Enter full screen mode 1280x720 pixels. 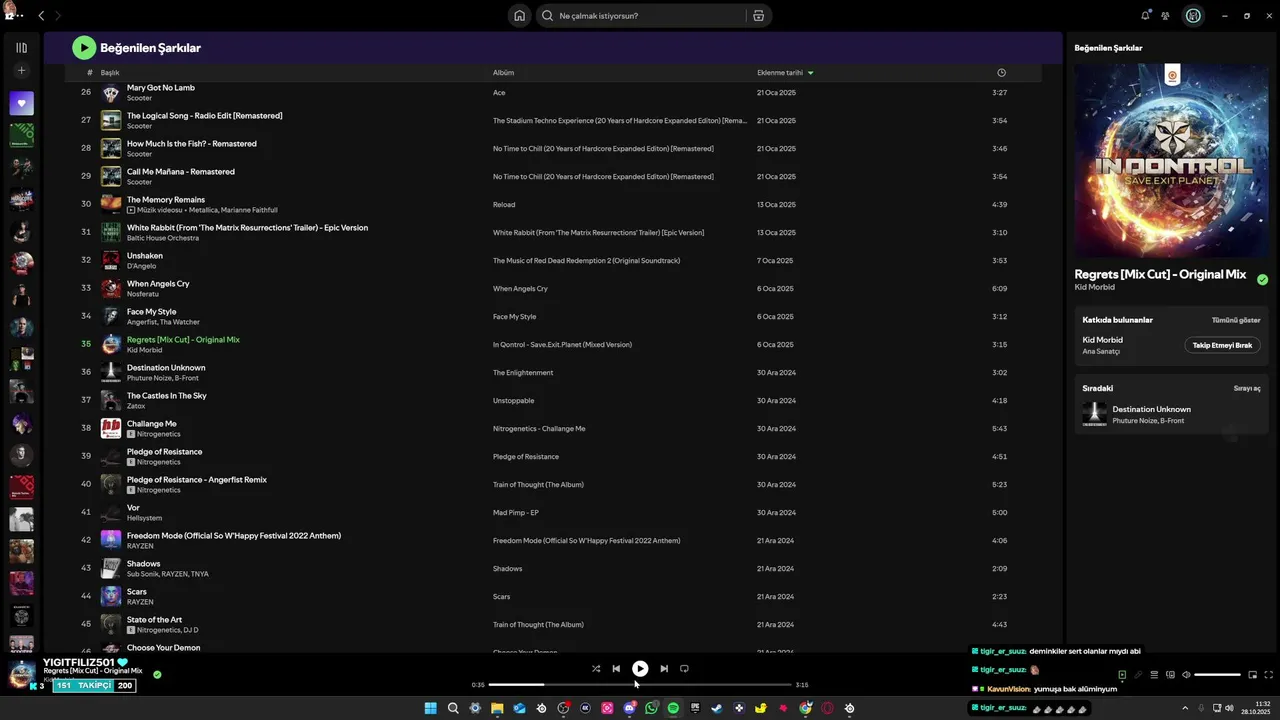click(1269, 675)
